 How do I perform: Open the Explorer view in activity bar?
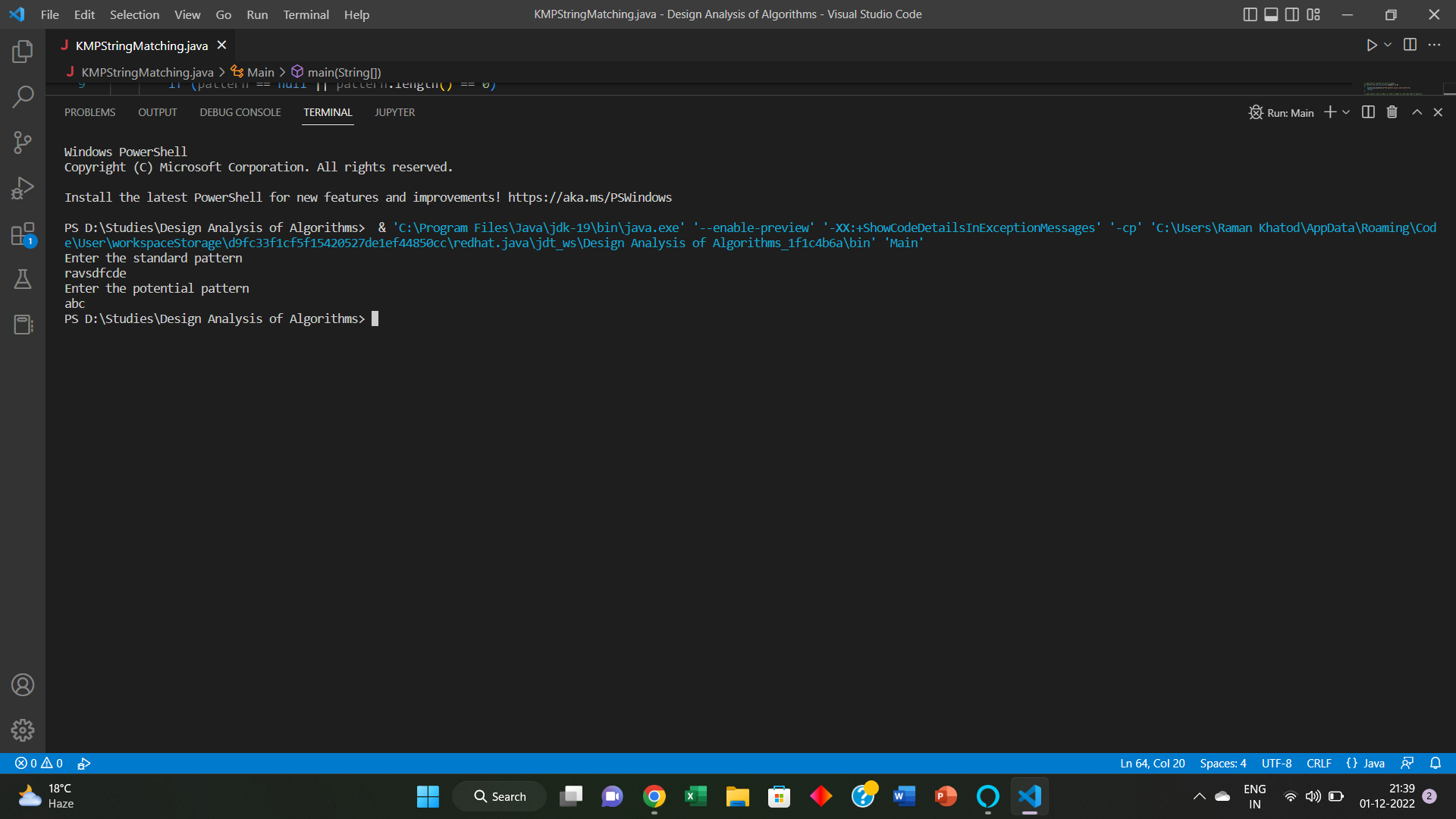(23, 52)
